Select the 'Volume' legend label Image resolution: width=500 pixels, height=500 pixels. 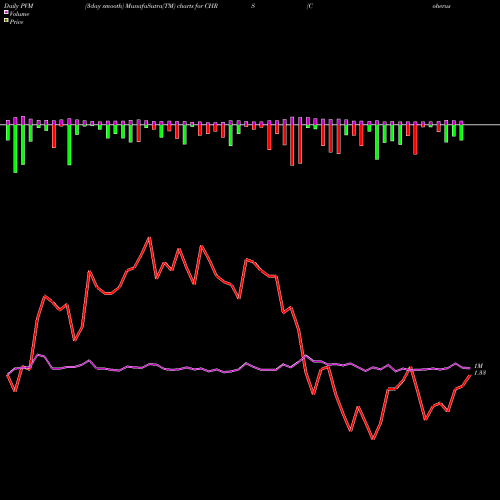19,14
